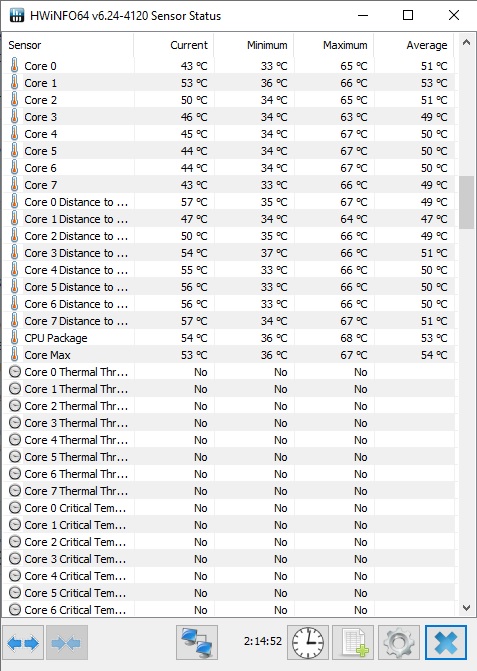Start logging with the sheet plus icon
Image resolution: width=477 pixels, height=671 pixels.
tap(353, 642)
